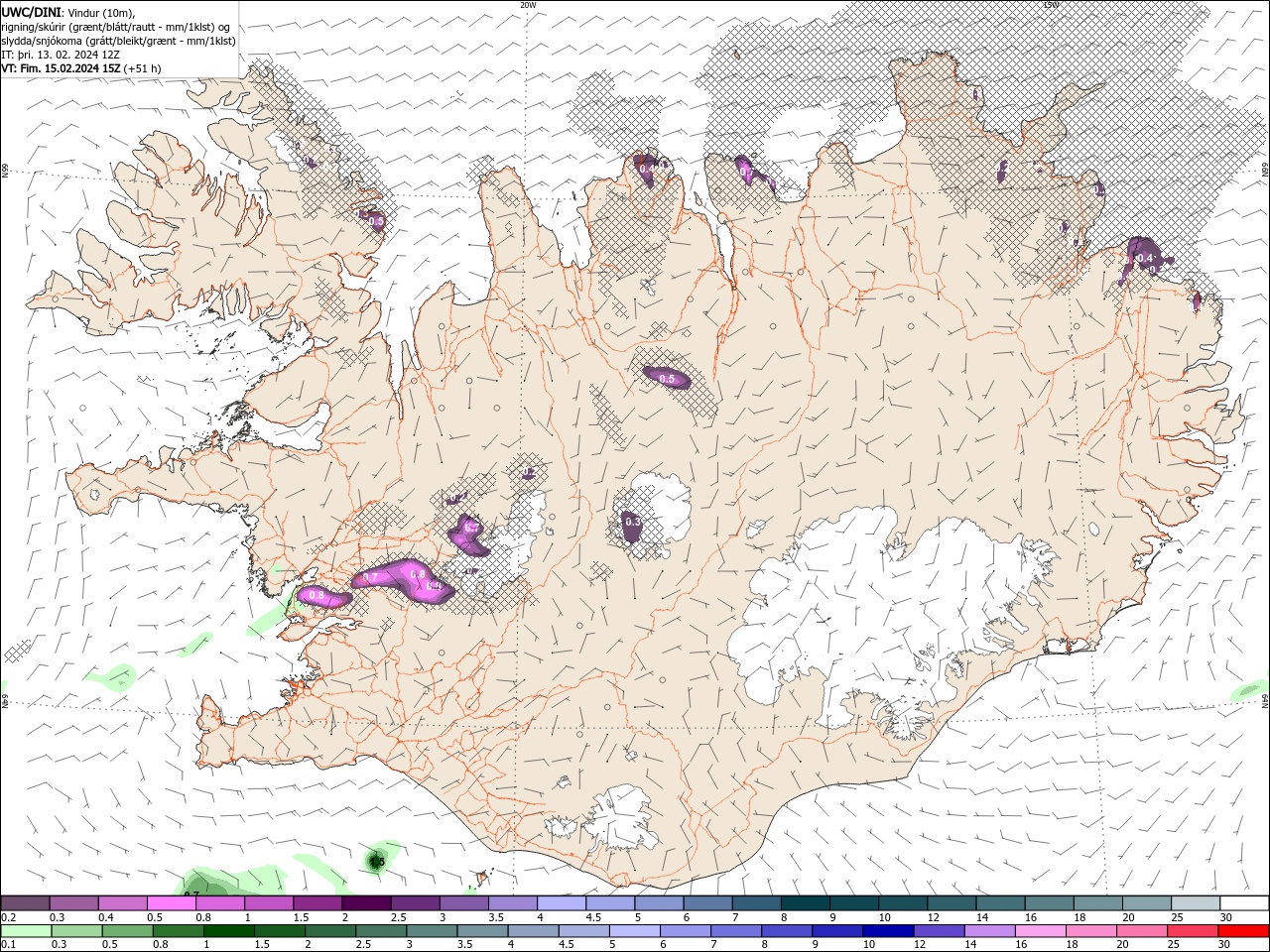Click the 'UWC/DINI' title text
1270x952 pixels.
[x=31, y=12]
